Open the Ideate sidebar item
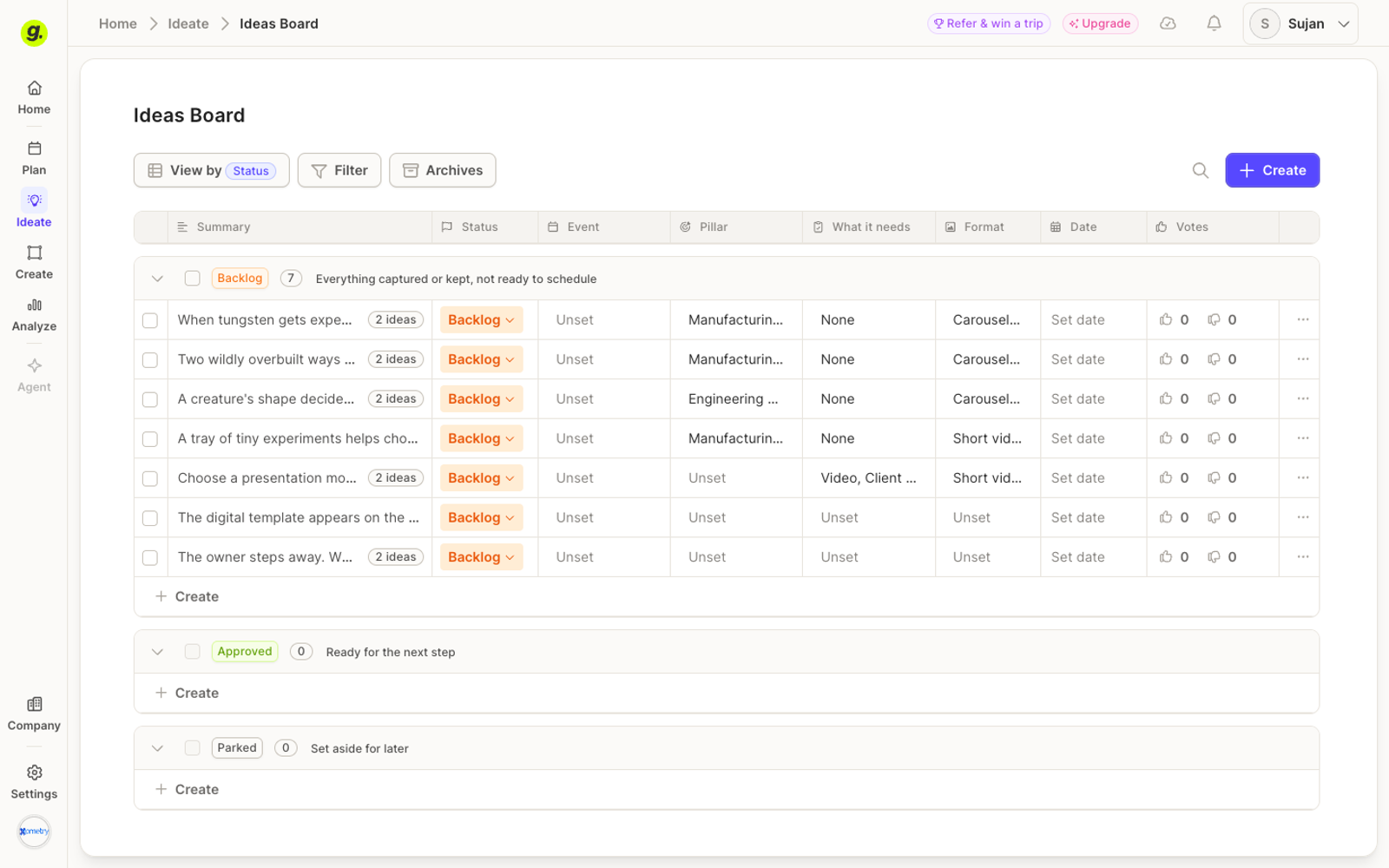1389x868 pixels. point(34,210)
